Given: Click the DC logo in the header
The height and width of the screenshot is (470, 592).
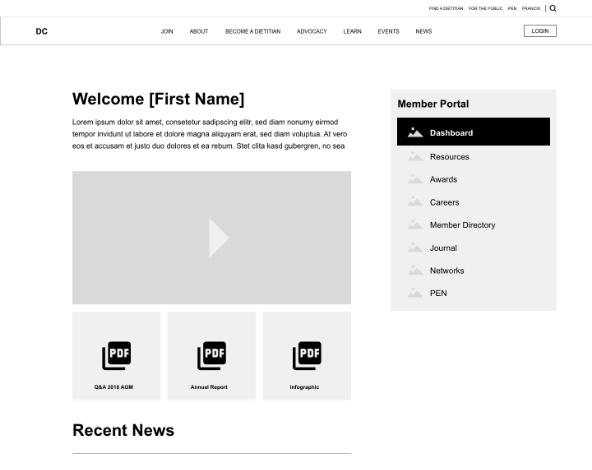Looking at the screenshot, I should pos(42,31).
